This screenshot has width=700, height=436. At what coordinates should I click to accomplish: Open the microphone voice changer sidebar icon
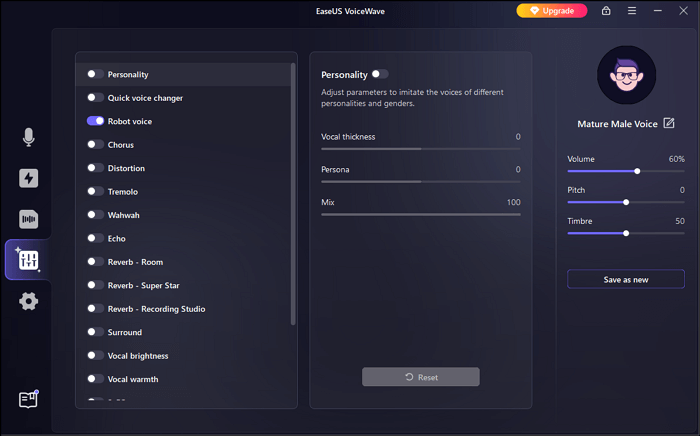[x=29, y=137]
